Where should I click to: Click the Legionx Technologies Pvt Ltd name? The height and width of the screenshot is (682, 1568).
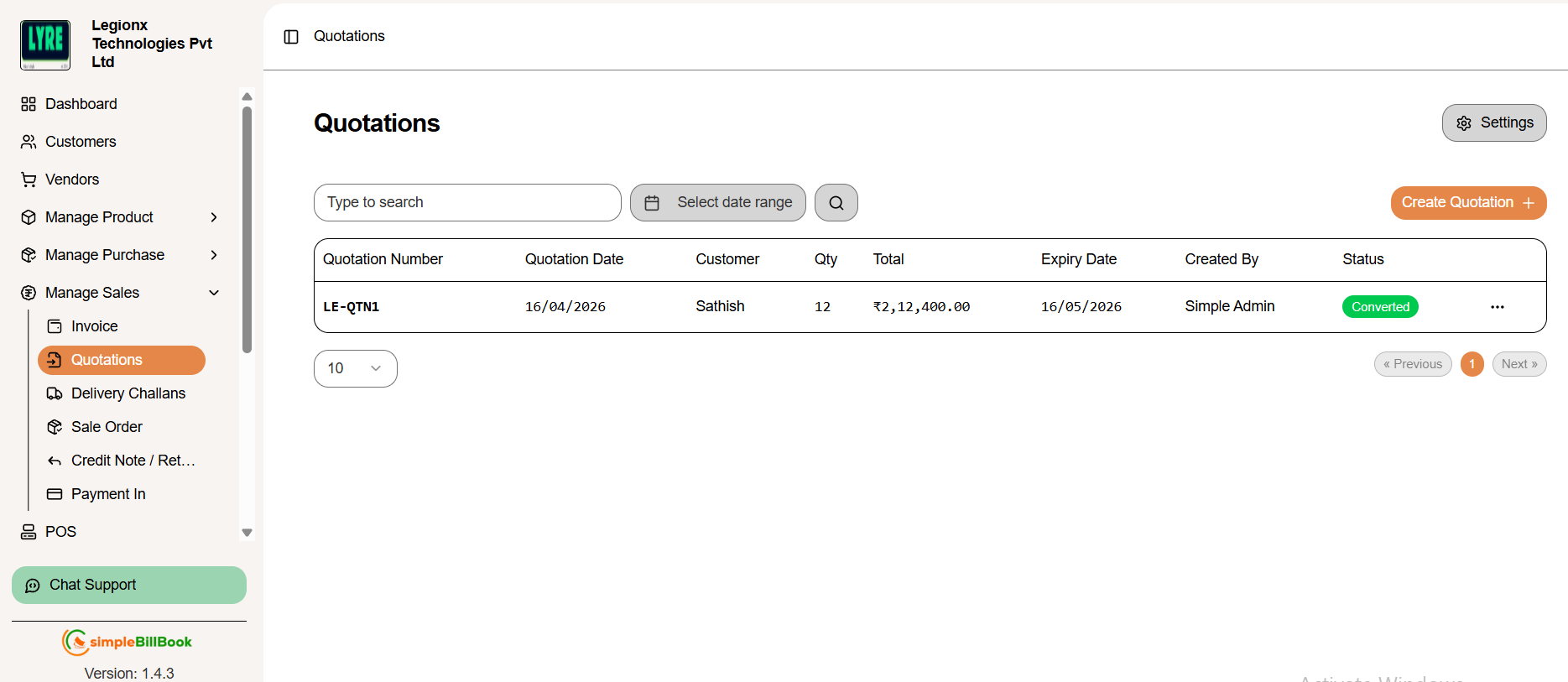tap(152, 44)
